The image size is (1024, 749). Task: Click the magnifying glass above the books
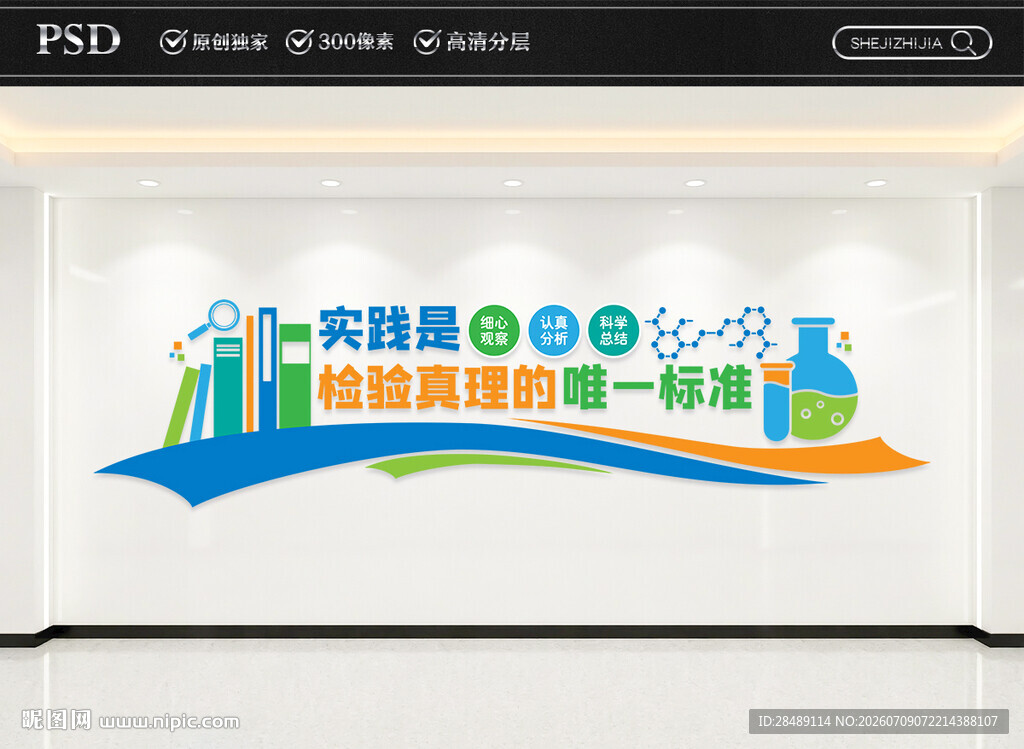(x=216, y=319)
